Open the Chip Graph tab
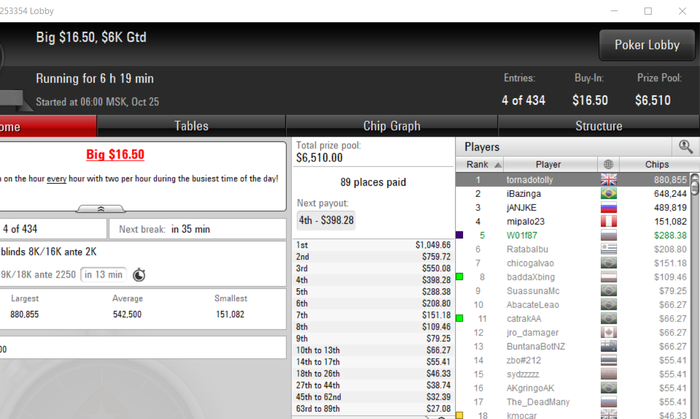This screenshot has width=700, height=419. (x=392, y=126)
